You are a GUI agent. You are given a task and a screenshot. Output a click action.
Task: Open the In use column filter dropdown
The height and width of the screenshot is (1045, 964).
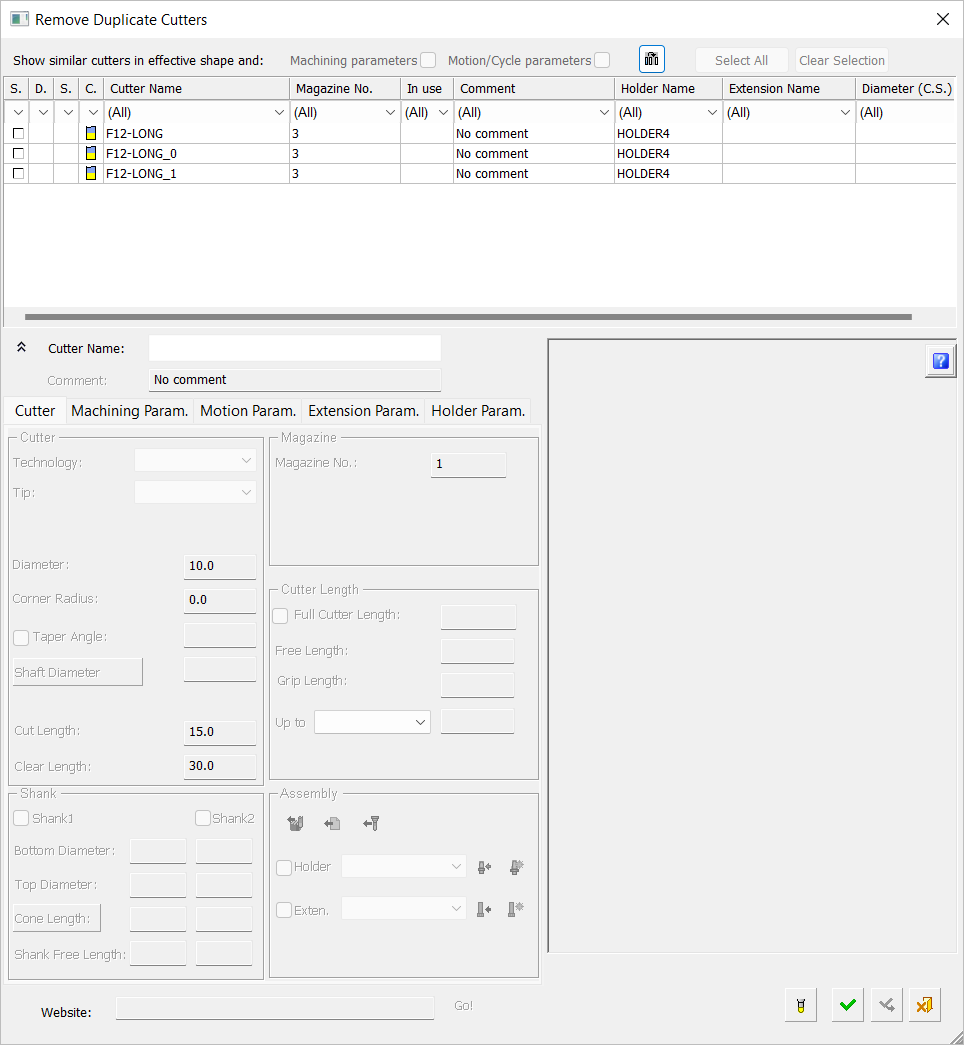(x=443, y=113)
